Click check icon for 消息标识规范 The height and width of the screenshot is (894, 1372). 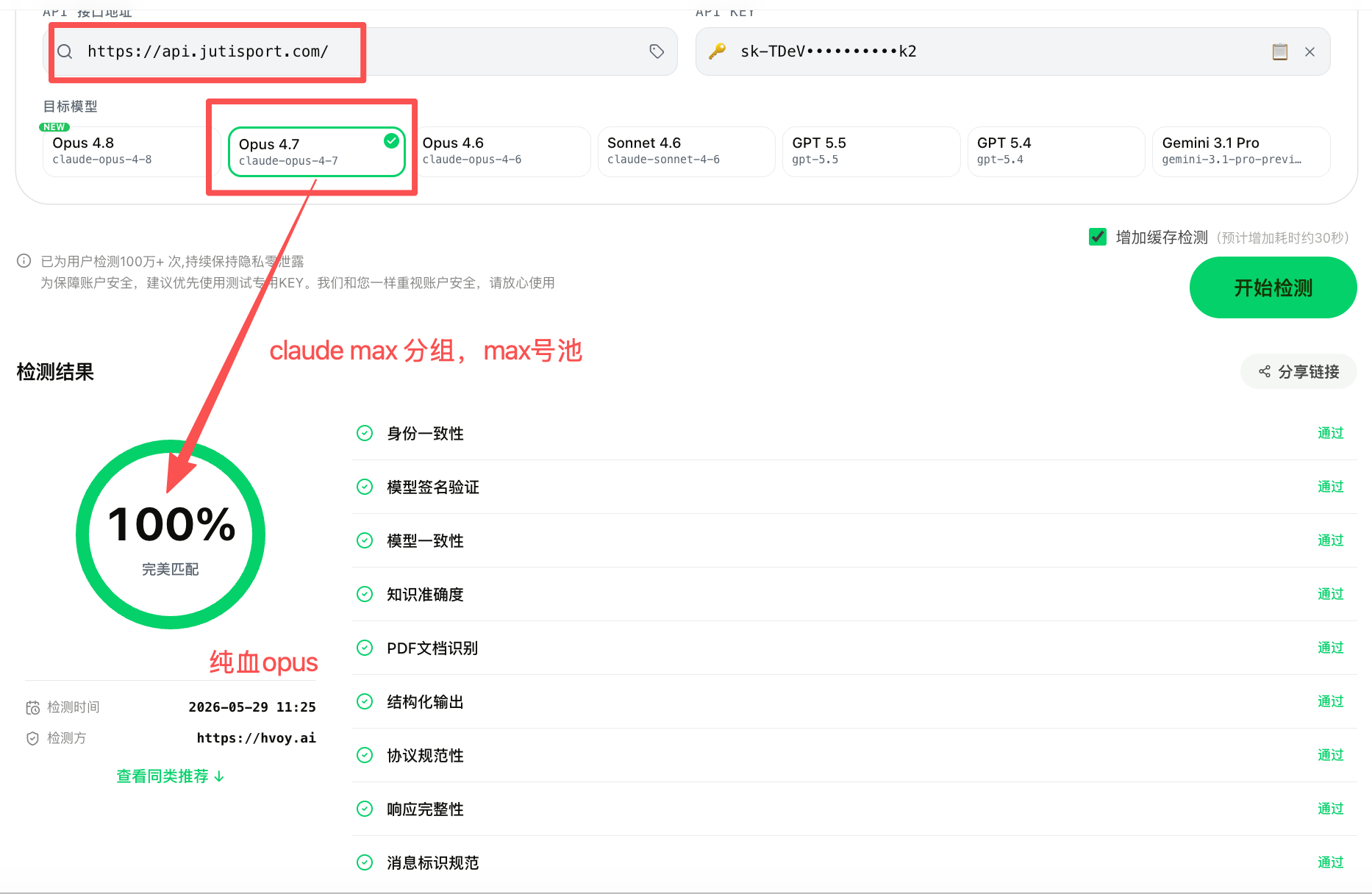365,862
